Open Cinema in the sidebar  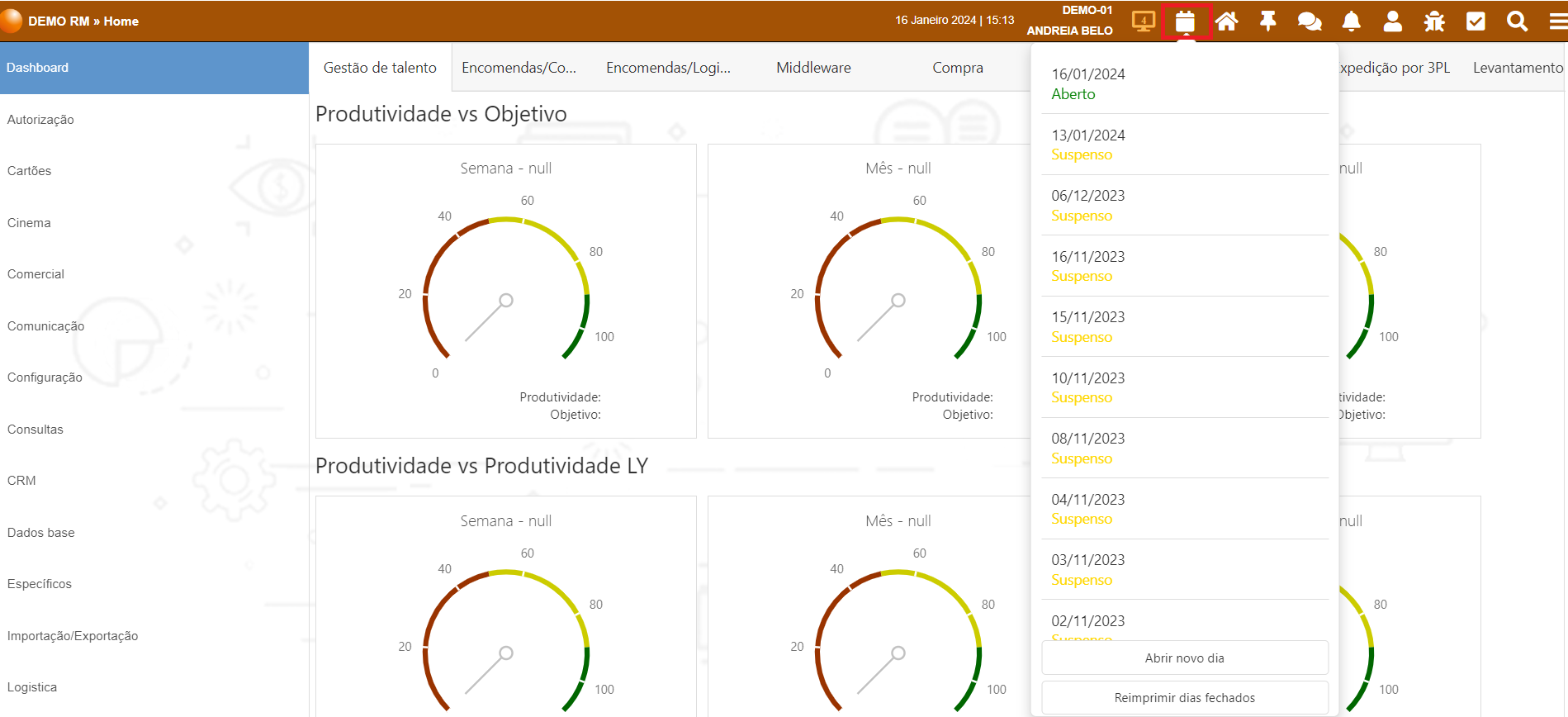154,223
